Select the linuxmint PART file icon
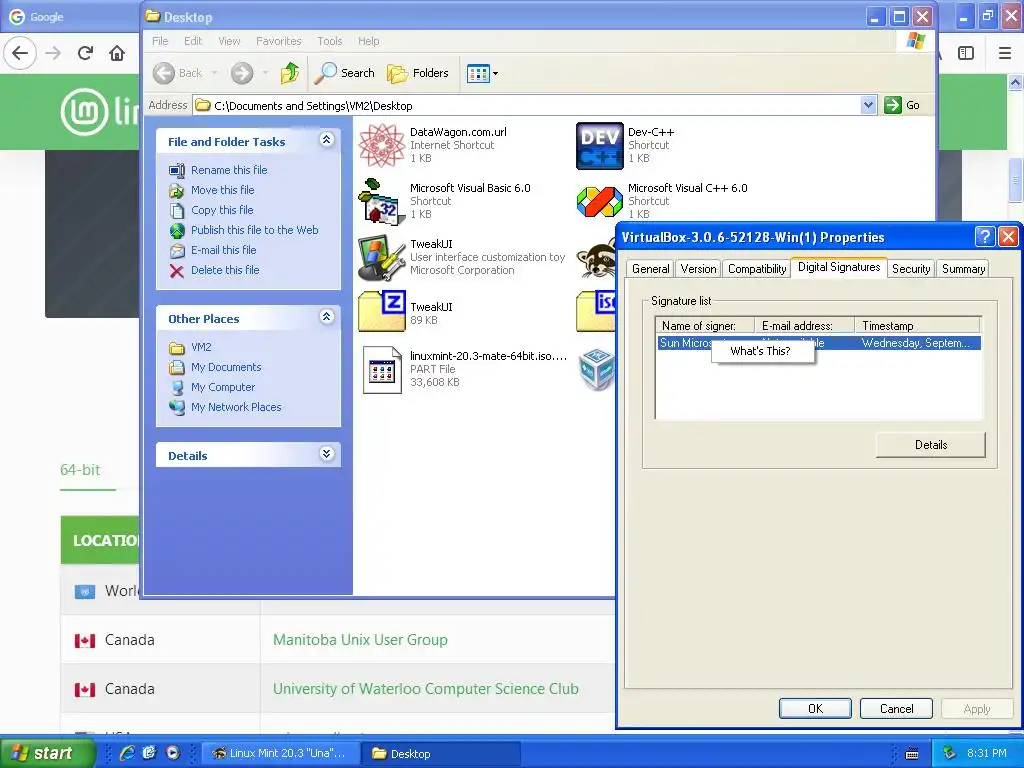 [382, 370]
